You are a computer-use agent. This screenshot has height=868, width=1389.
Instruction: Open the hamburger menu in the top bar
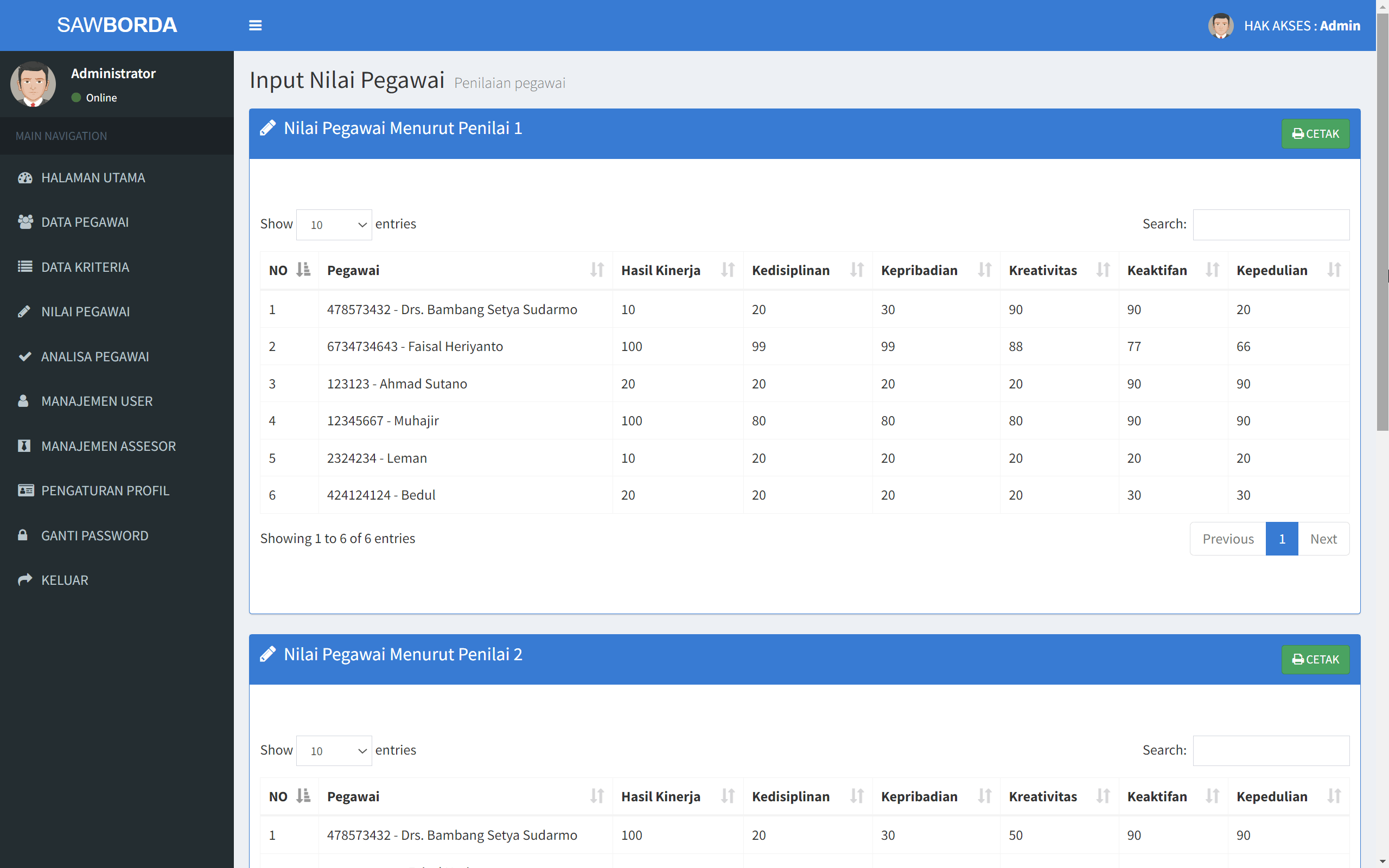point(256,25)
